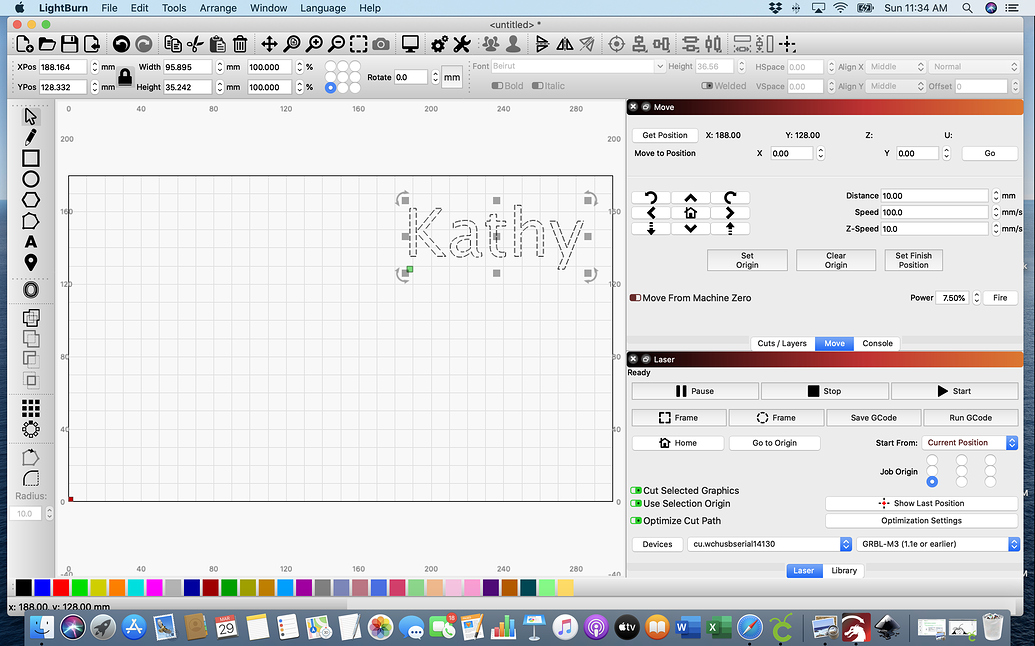Open the serial port cu.wchusbserial14130 dropdown
The width and height of the screenshot is (1035, 646).
[x=769, y=544]
